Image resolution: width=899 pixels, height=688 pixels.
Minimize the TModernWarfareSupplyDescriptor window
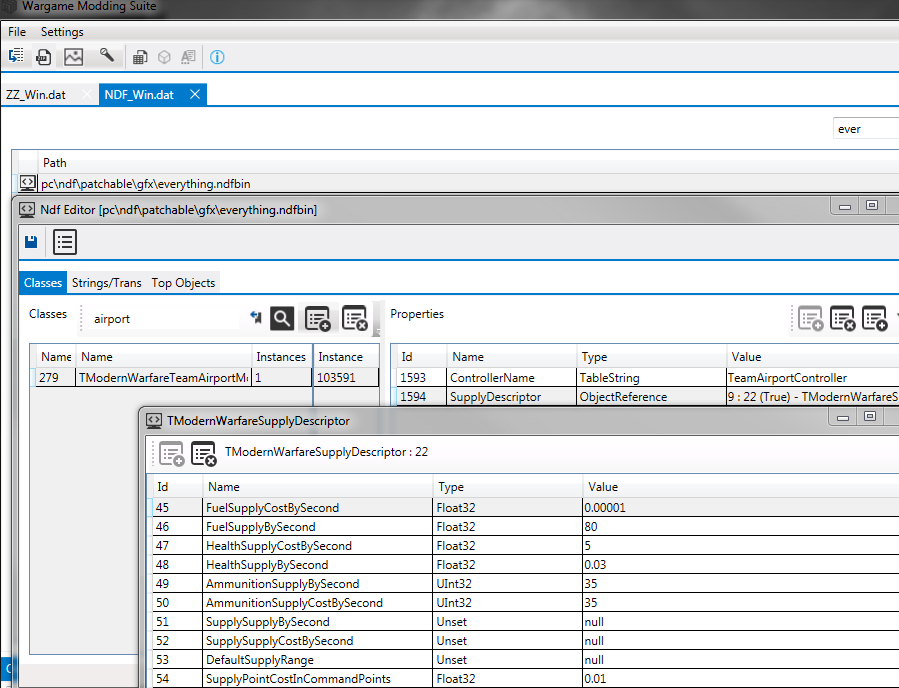[843, 417]
